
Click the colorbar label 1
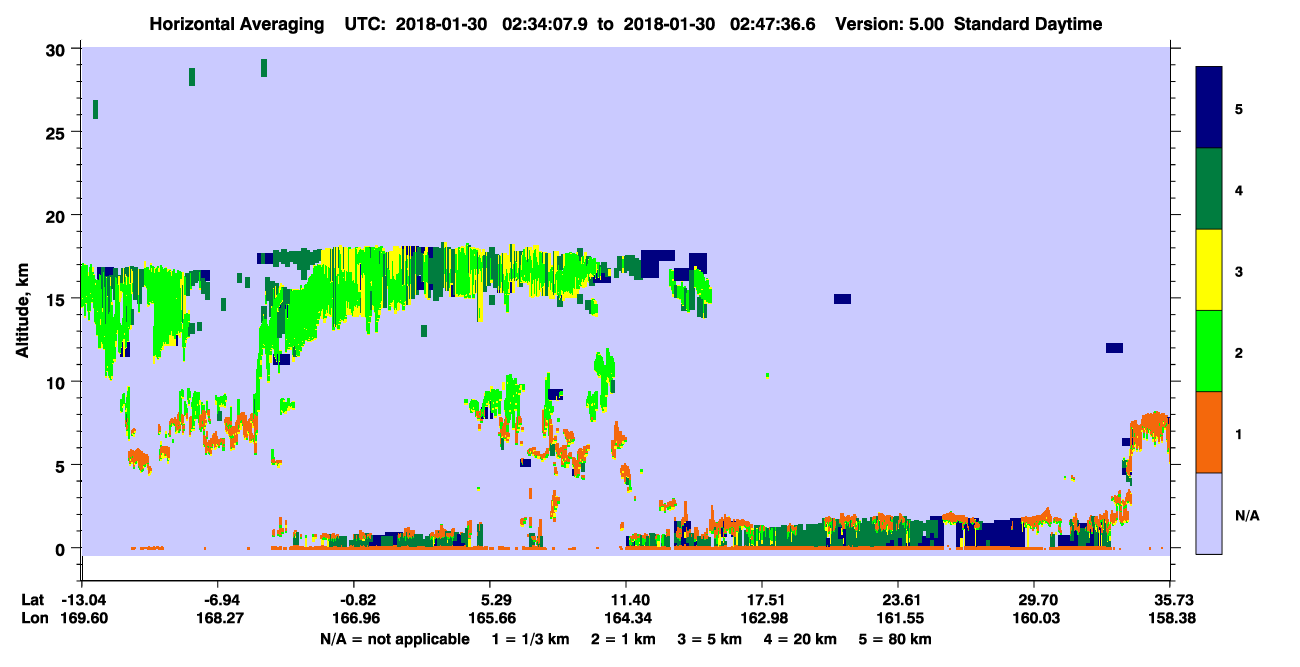click(1239, 433)
